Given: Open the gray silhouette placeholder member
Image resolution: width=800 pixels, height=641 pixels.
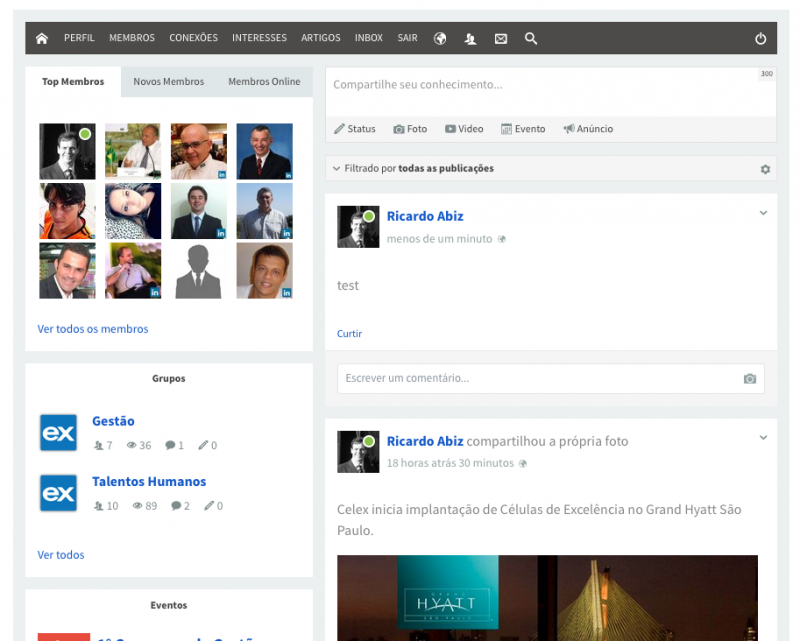Looking at the screenshot, I should pos(199,270).
